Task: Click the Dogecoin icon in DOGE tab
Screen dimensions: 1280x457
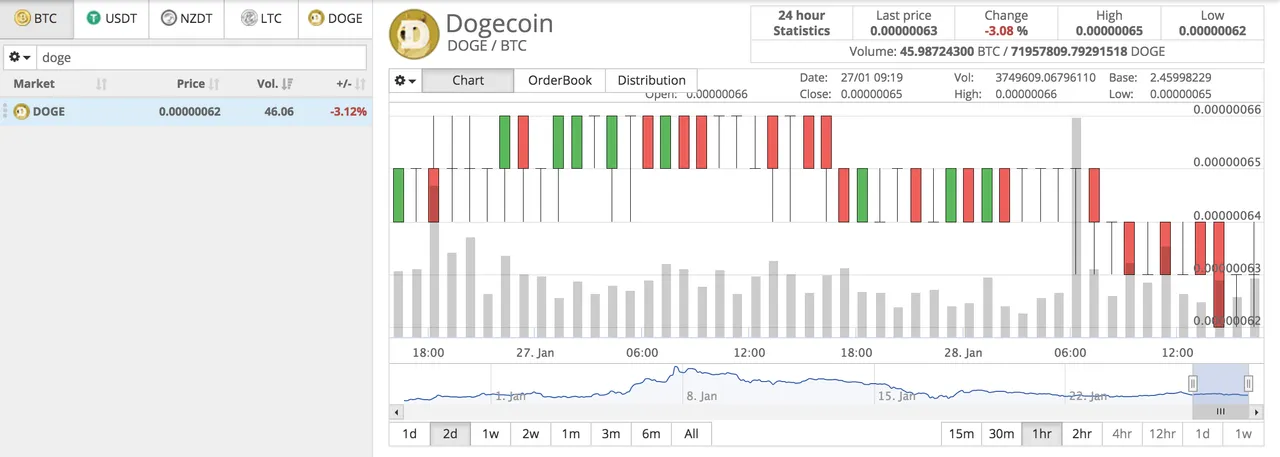Action: click(x=316, y=18)
